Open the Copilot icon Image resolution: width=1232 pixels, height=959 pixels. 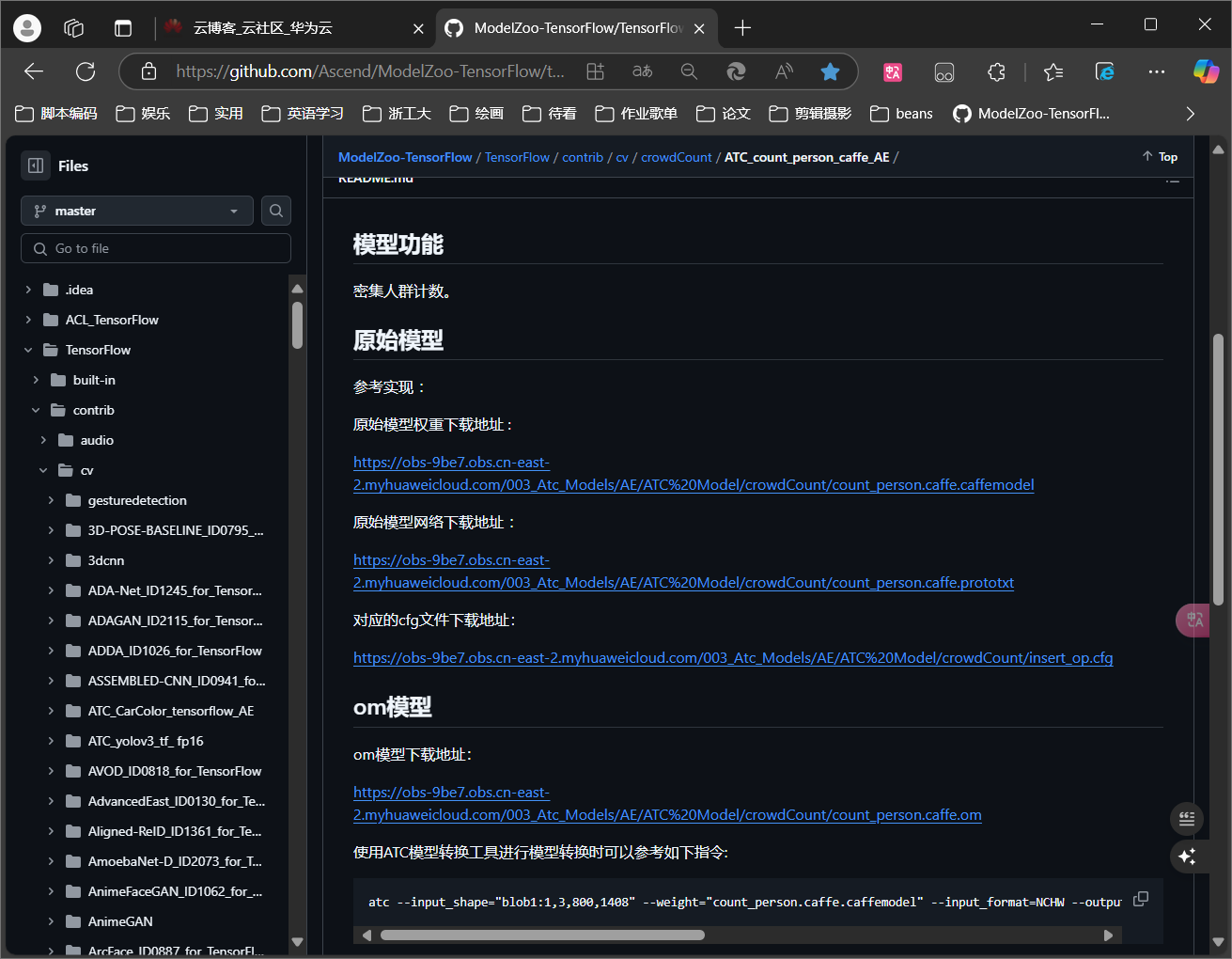click(1206, 71)
